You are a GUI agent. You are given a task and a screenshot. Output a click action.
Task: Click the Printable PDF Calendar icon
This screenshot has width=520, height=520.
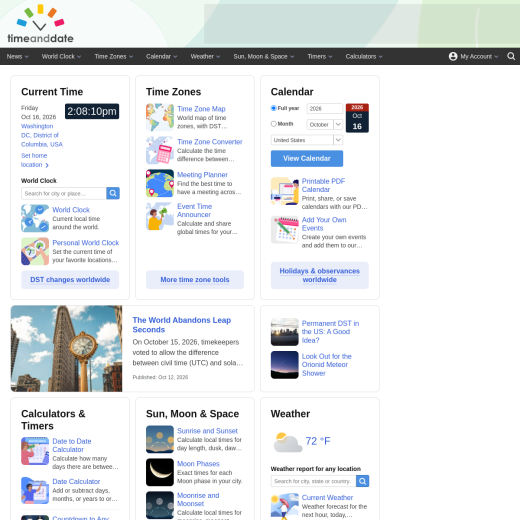pyautogui.click(x=285, y=191)
